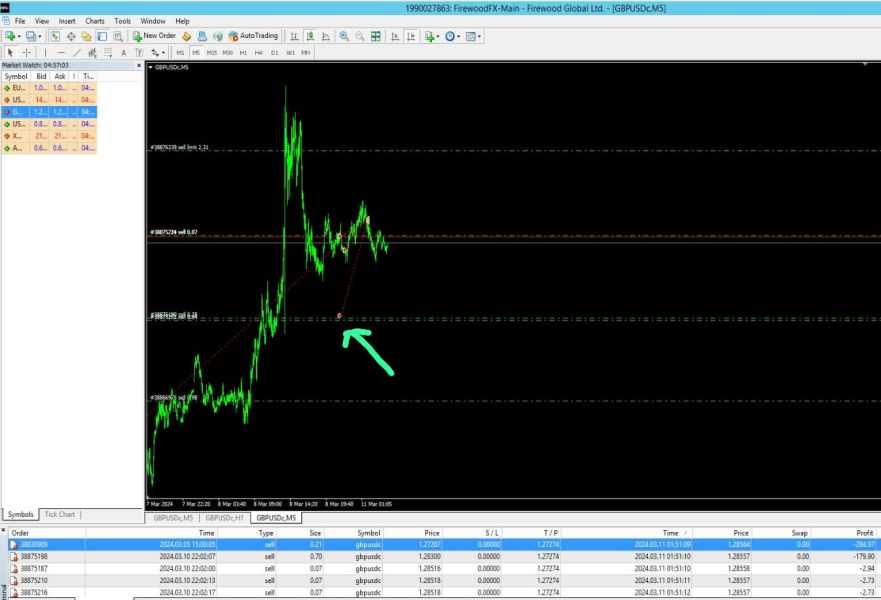Viewport: 881px width, 600px height.
Task: Toggle the Terminal panel icon
Action: coord(102,36)
